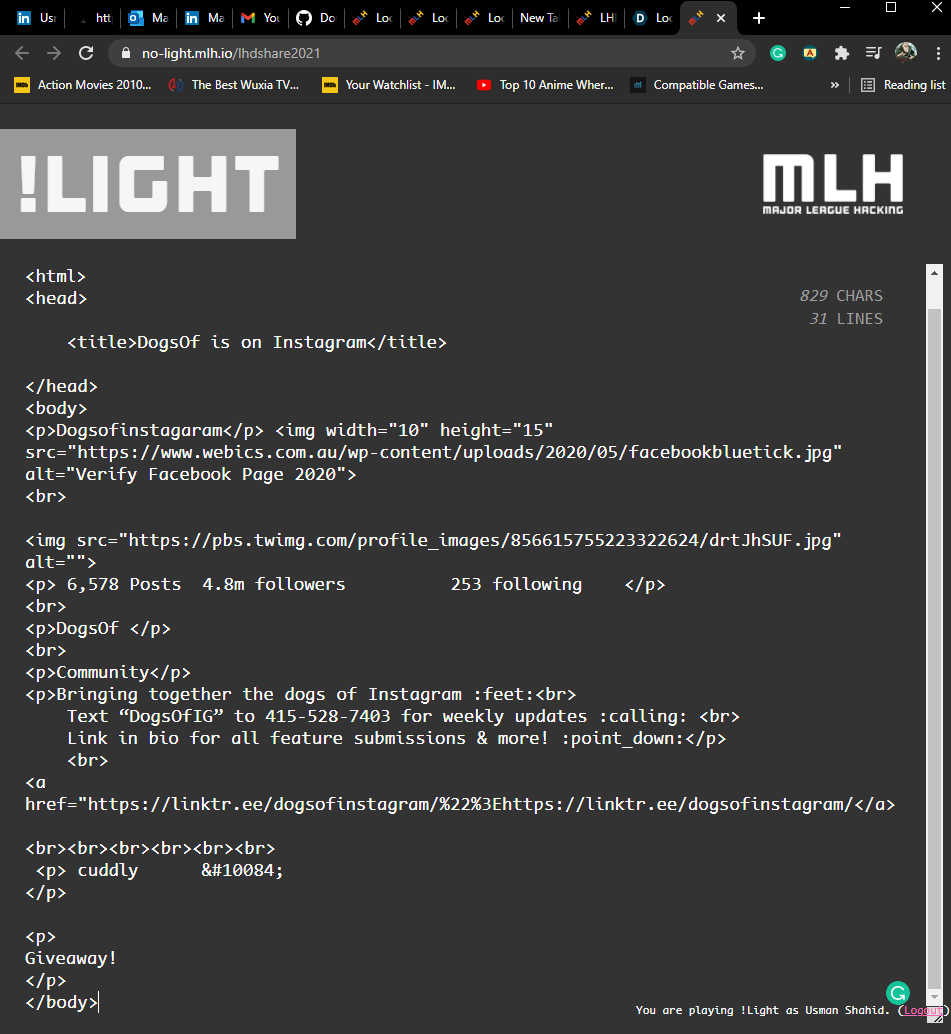Viewport: 951px width, 1034px height.
Task: Click the <br><br><br><br><br><br> line
Action: (x=150, y=848)
